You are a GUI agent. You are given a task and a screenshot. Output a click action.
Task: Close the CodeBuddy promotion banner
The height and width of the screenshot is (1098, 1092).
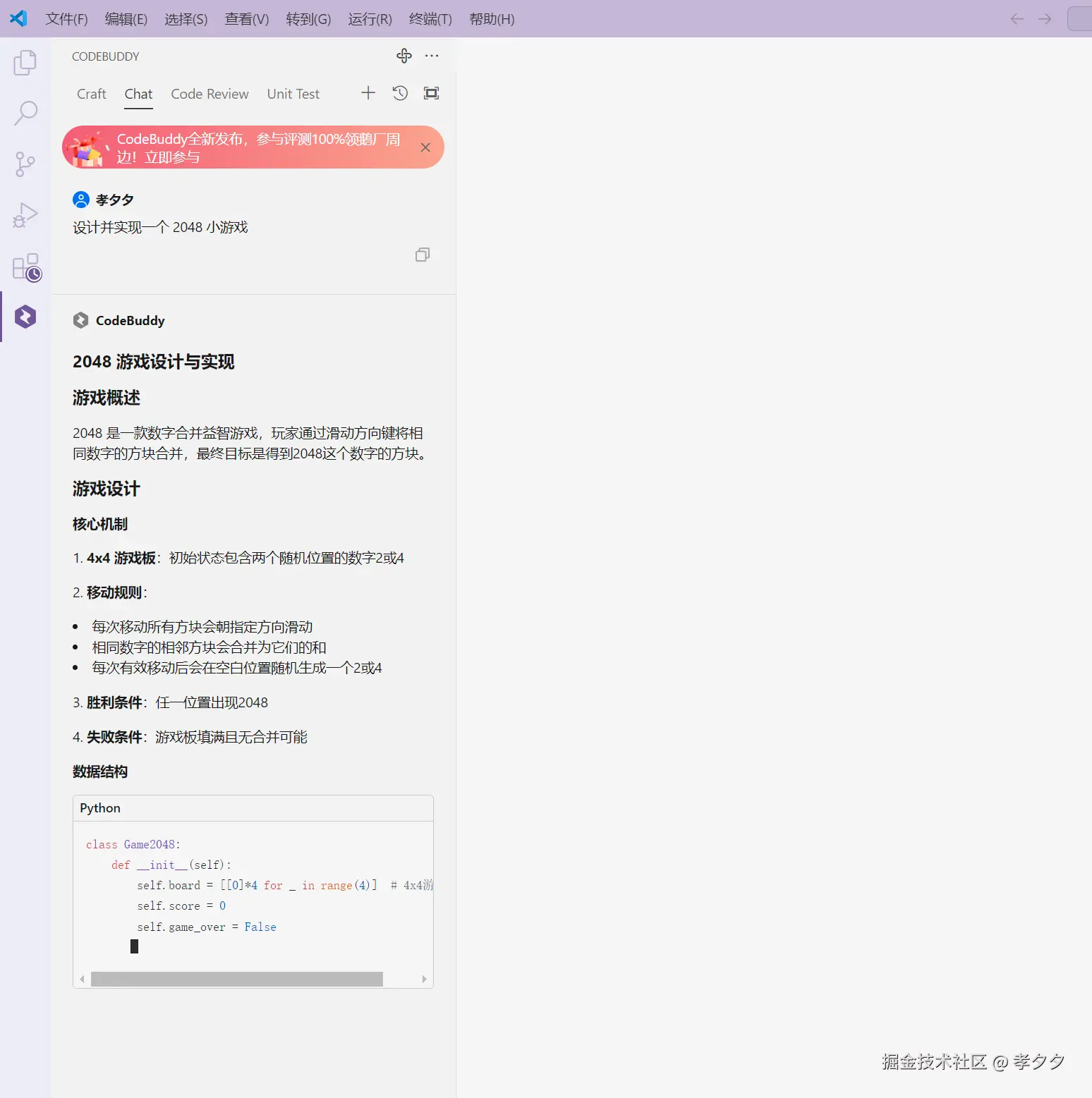click(x=425, y=147)
